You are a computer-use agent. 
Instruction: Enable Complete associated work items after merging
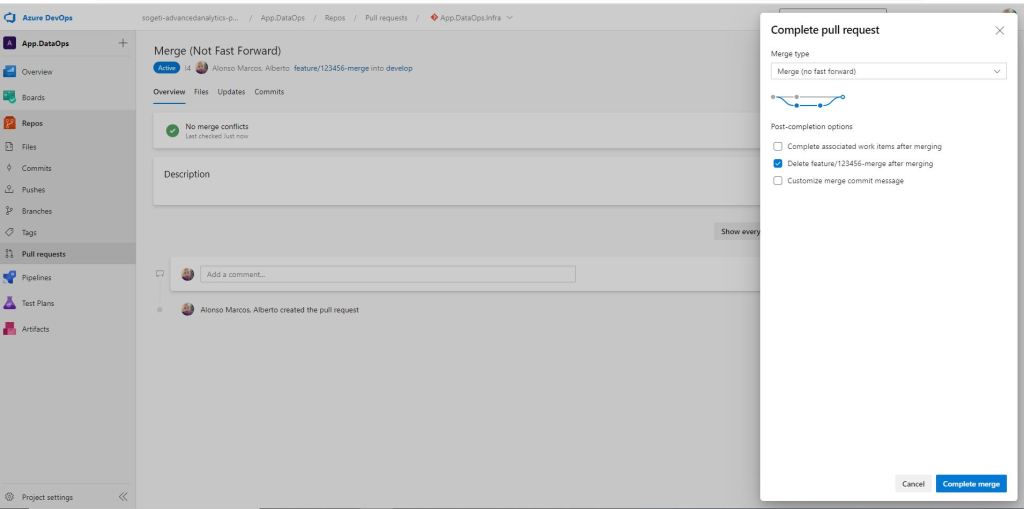[x=778, y=147]
